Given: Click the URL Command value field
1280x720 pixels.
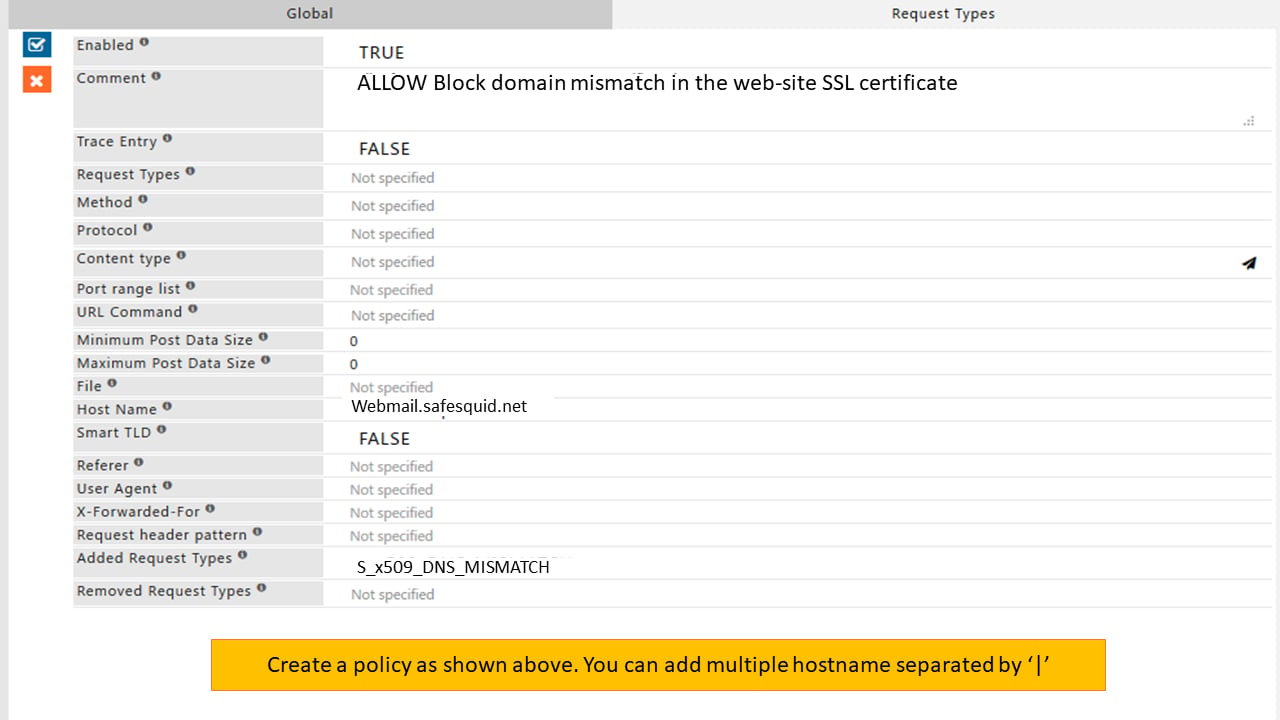Looking at the screenshot, I should (x=795, y=316).
